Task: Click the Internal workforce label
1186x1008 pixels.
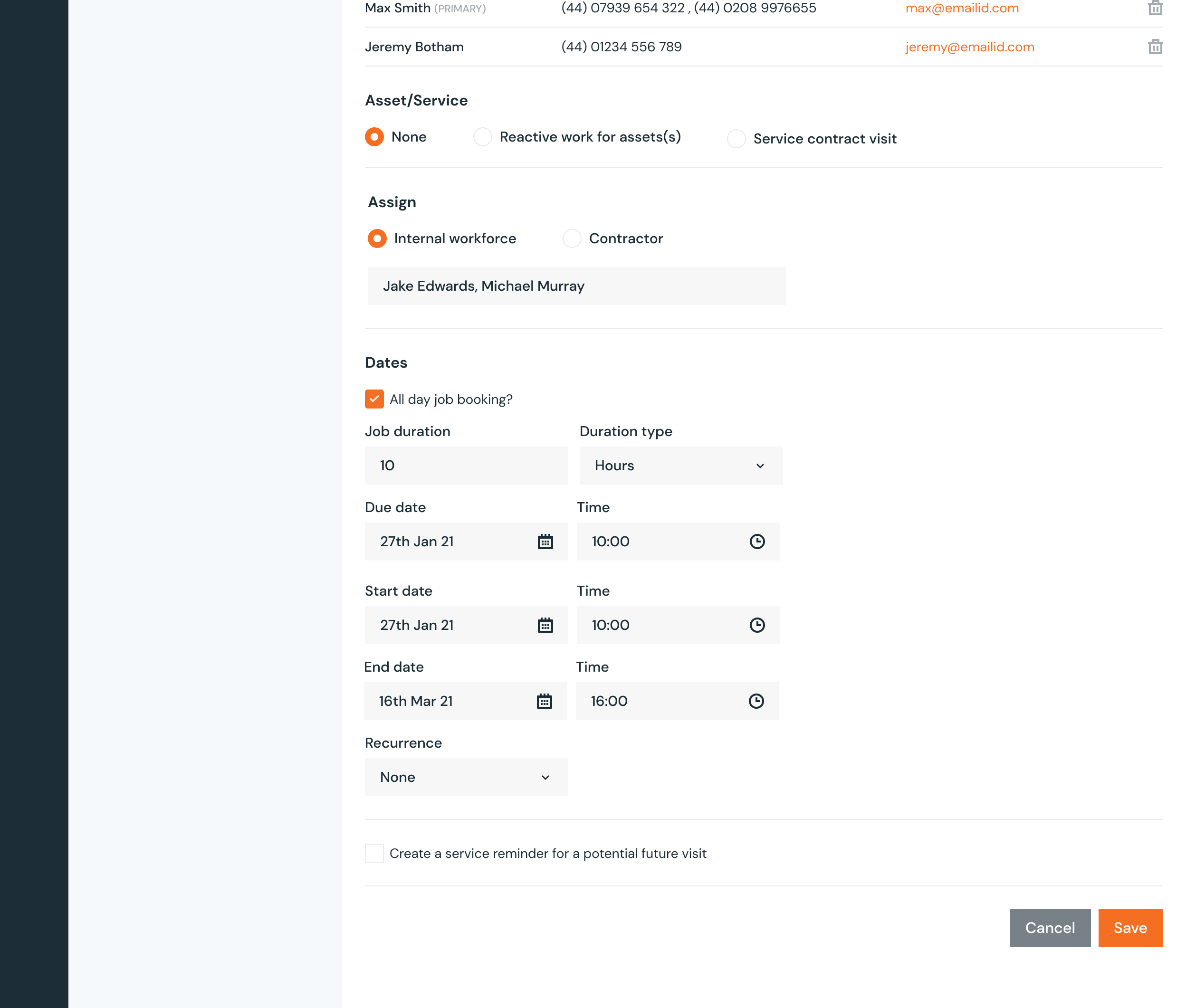Action: point(455,238)
